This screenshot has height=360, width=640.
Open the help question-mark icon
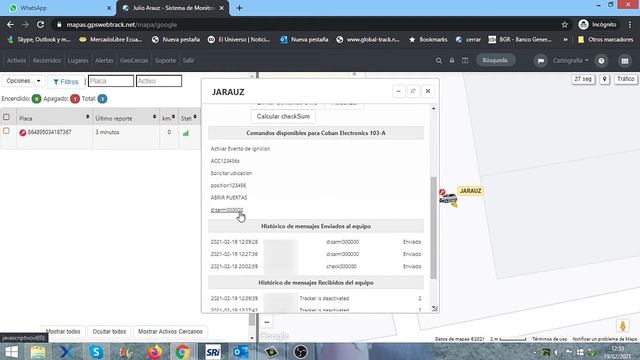coord(601,60)
